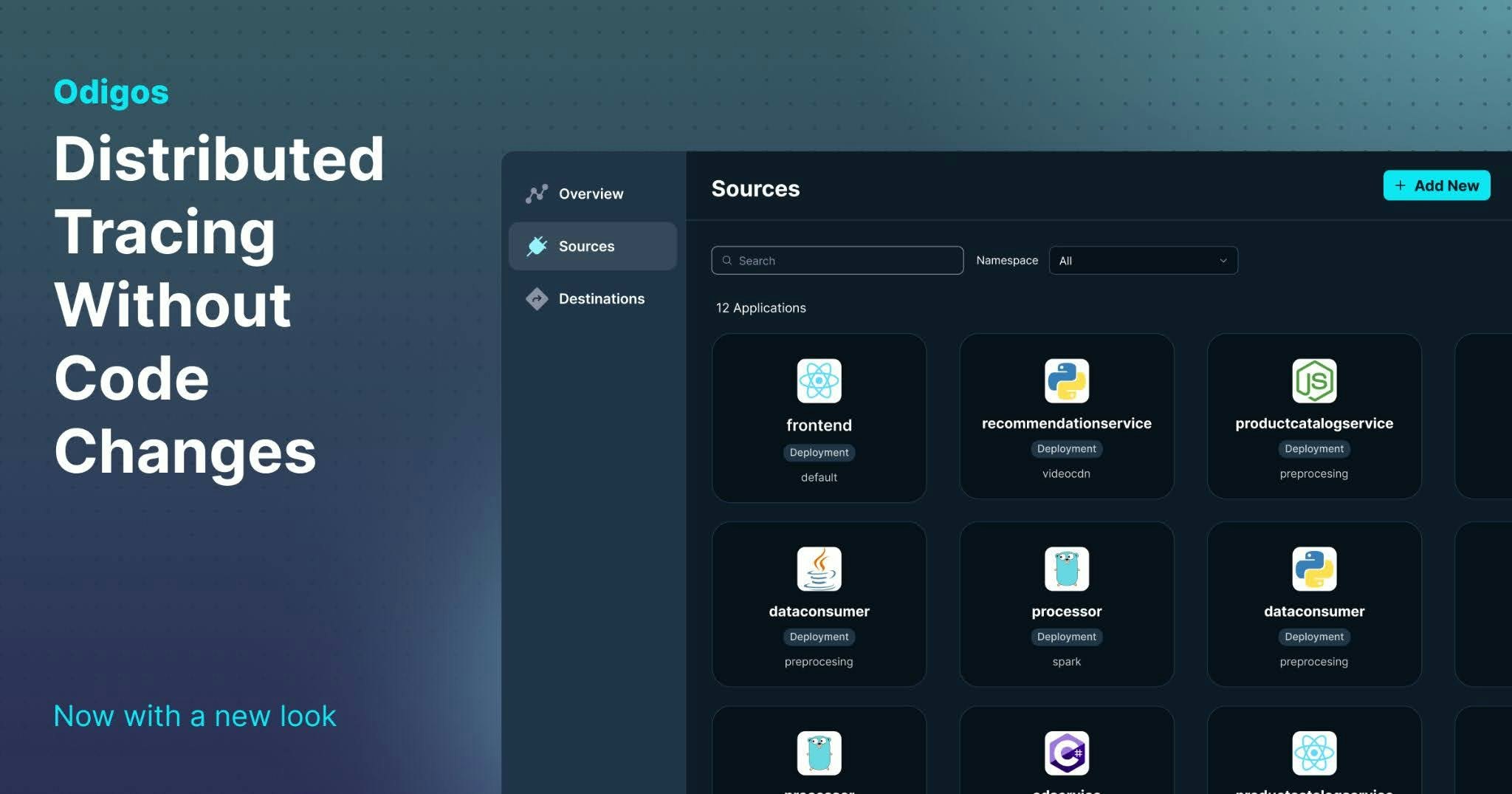Open the productcatalogservice application name
Image resolution: width=1512 pixels, height=794 pixels.
(1314, 423)
